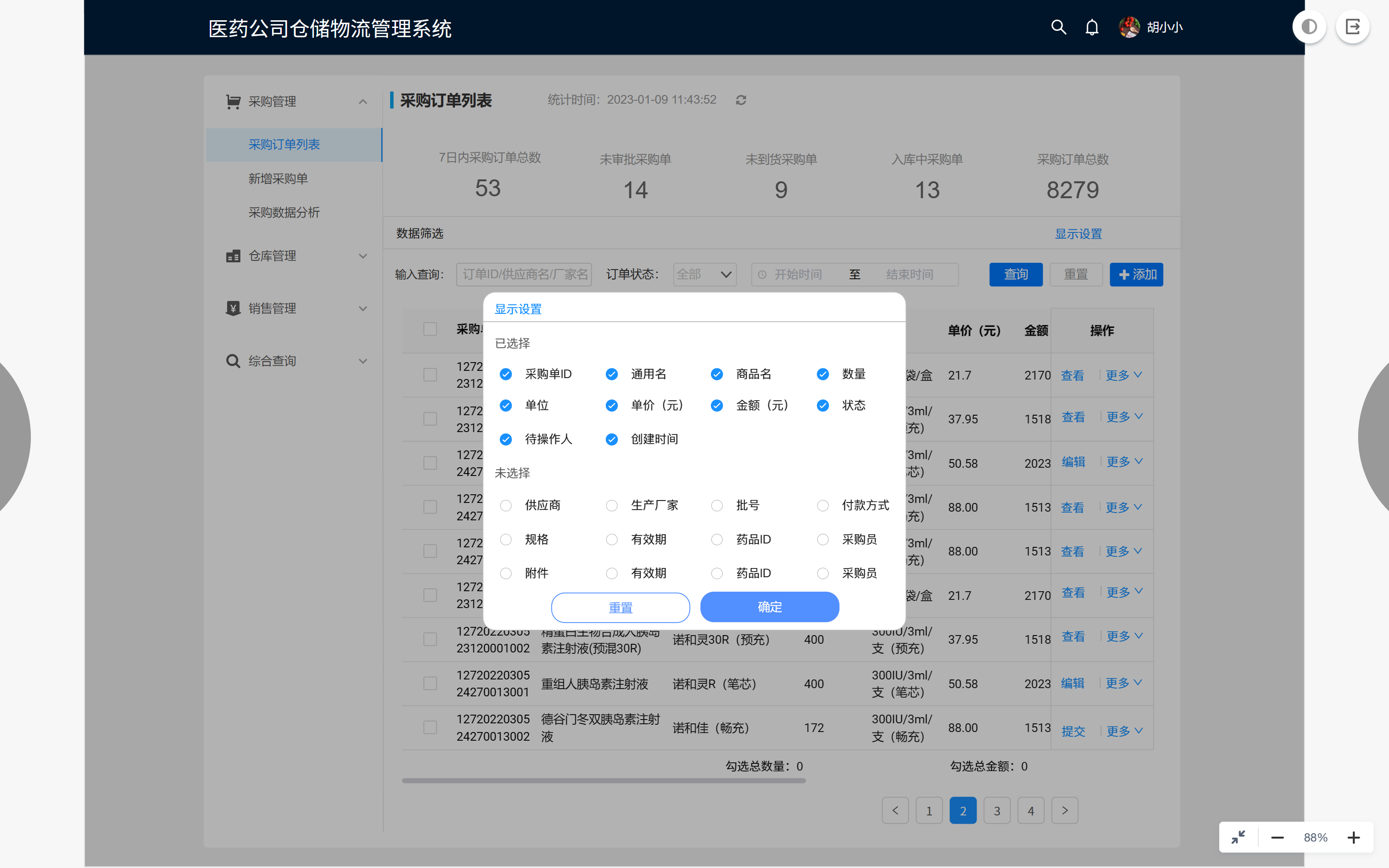Go to page 1
1389x868 pixels.
pos(929,811)
